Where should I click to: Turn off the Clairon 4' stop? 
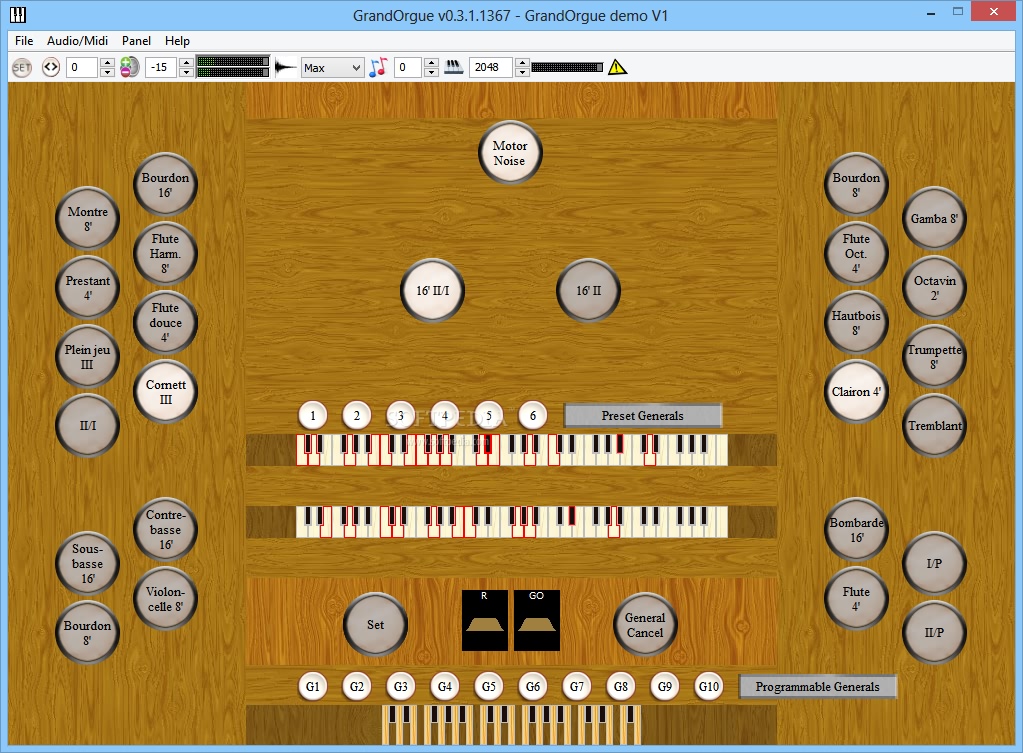coord(856,392)
